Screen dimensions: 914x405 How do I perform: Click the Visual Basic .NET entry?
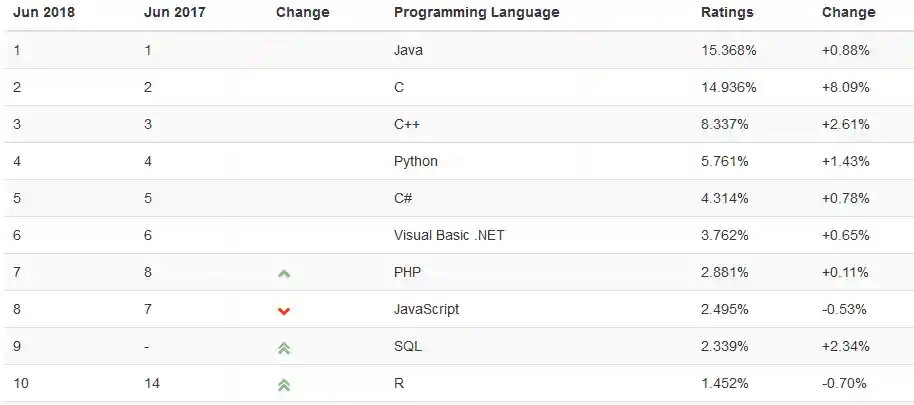[x=449, y=235]
